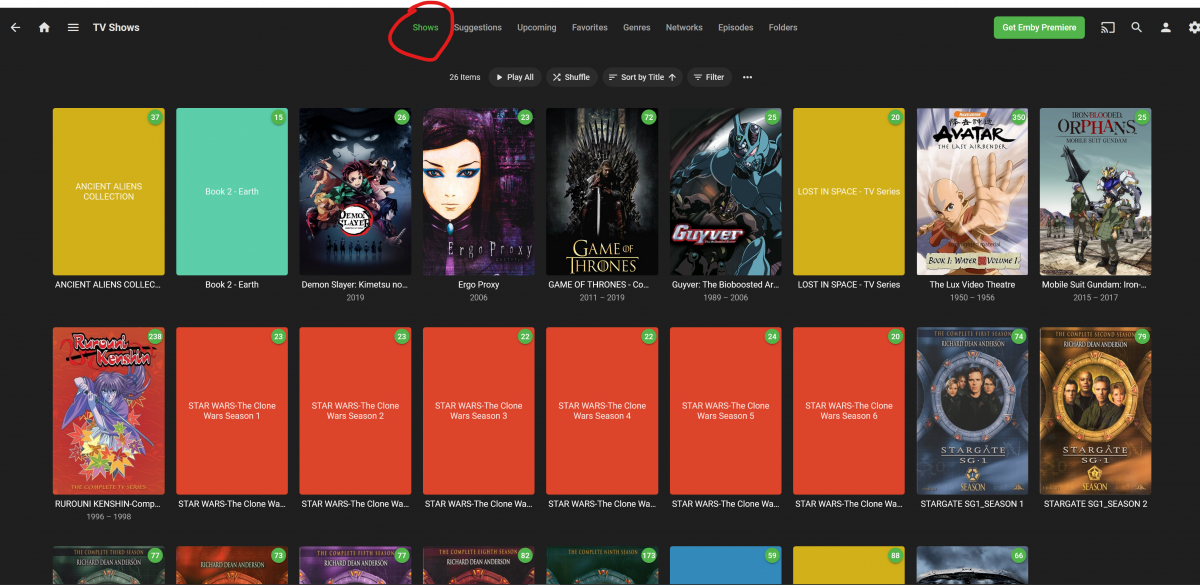1200x585 pixels.
Task: Open the Sort by Title dropdown
Action: [x=642, y=77]
